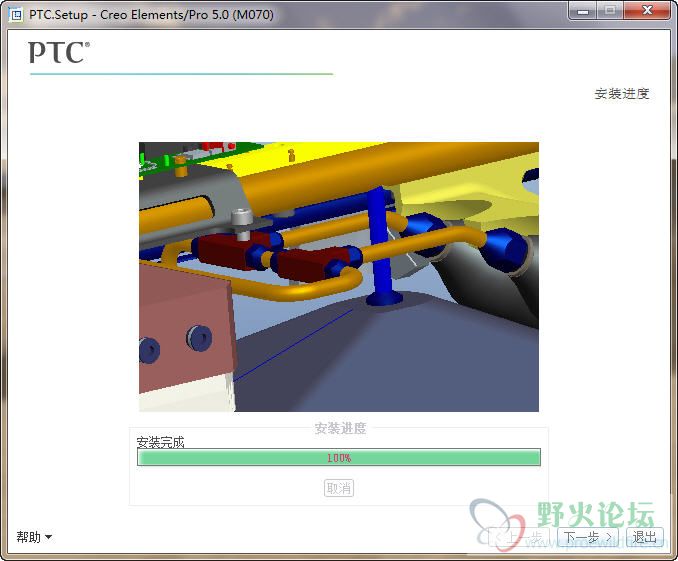Click the 100% installation progress bar
This screenshot has height=561, width=678.
[x=339, y=457]
